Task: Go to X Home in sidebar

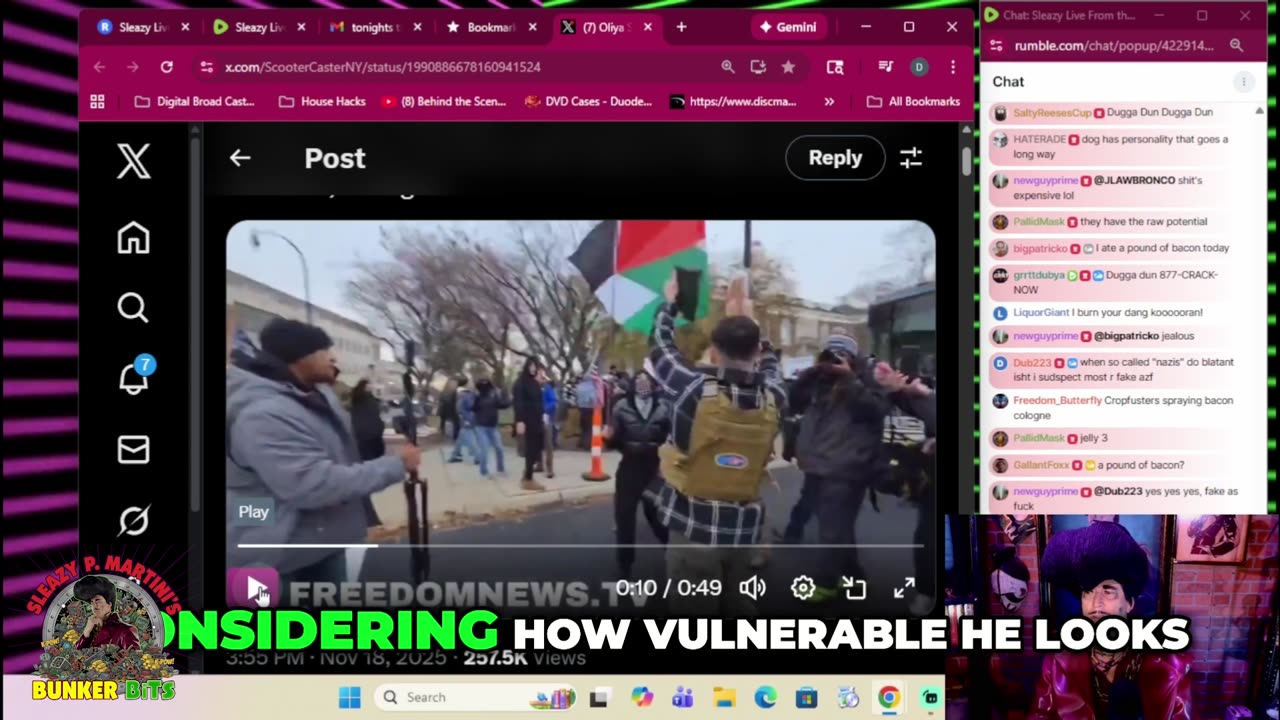Action: tap(133, 238)
